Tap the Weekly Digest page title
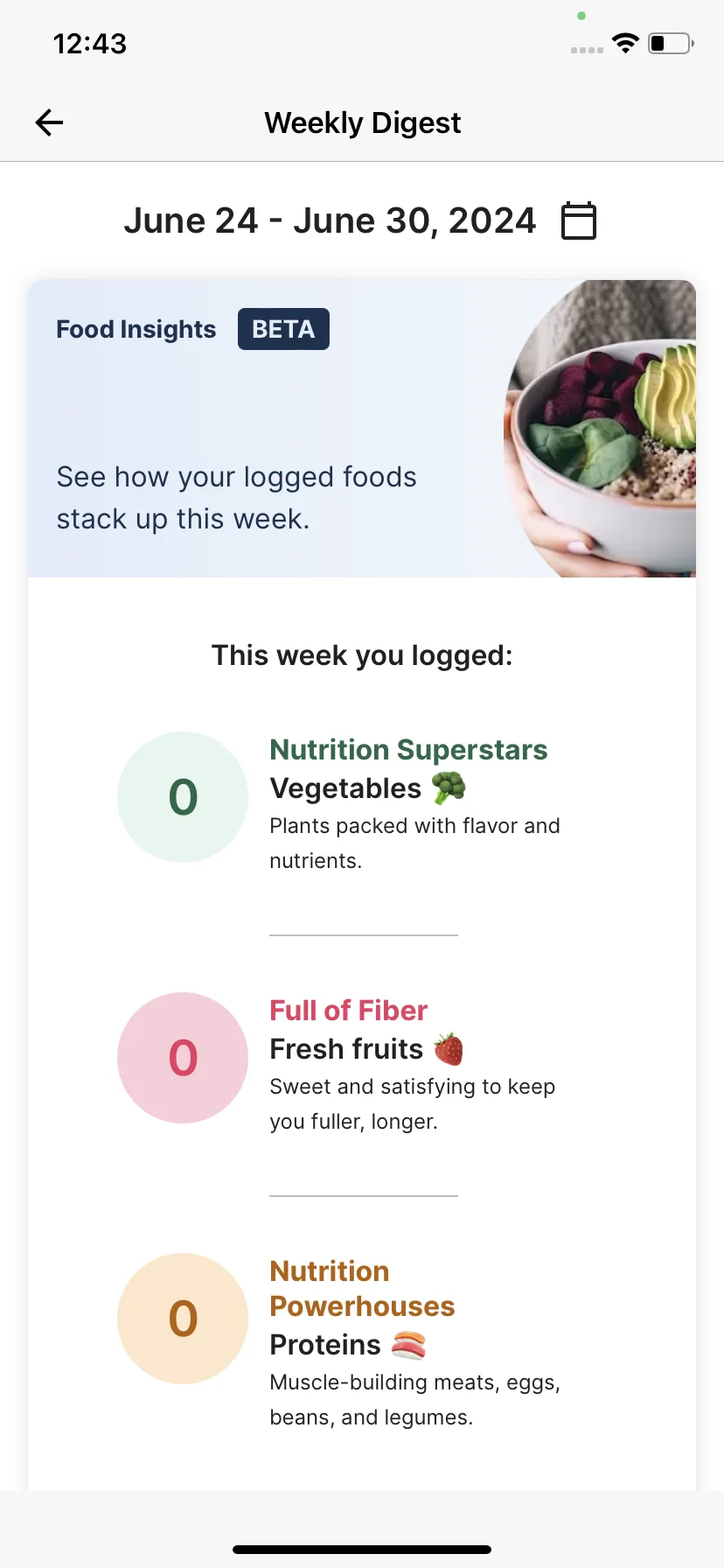724x1568 pixels. pyautogui.click(x=362, y=123)
